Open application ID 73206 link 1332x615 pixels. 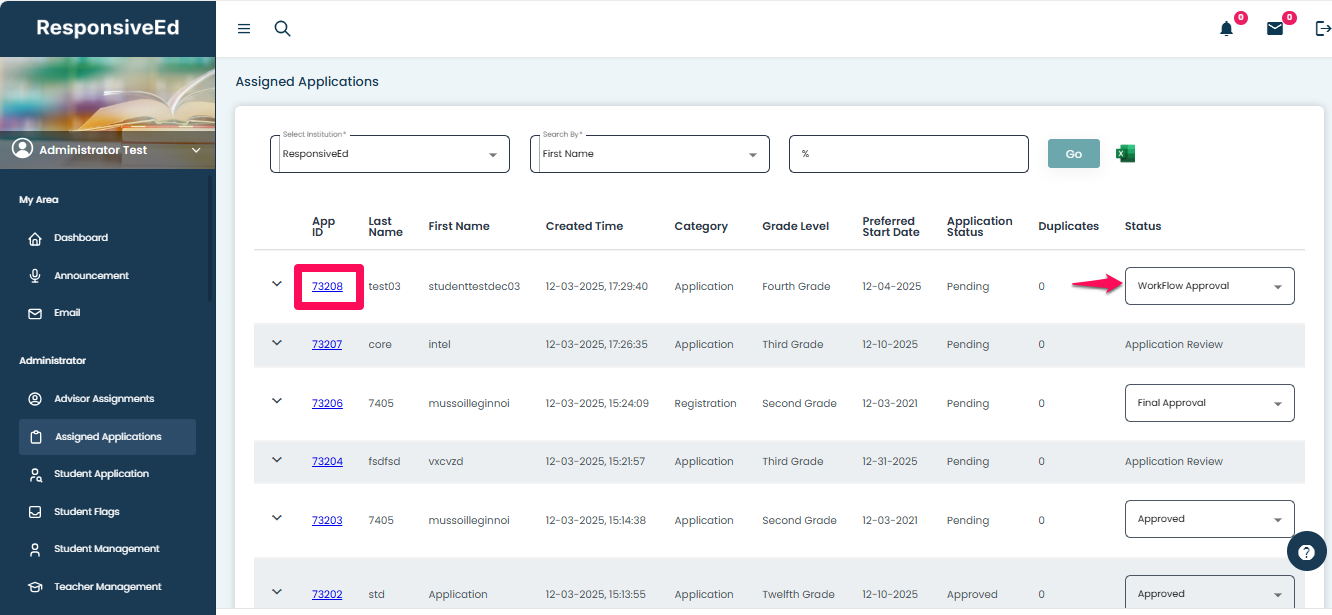(x=327, y=404)
